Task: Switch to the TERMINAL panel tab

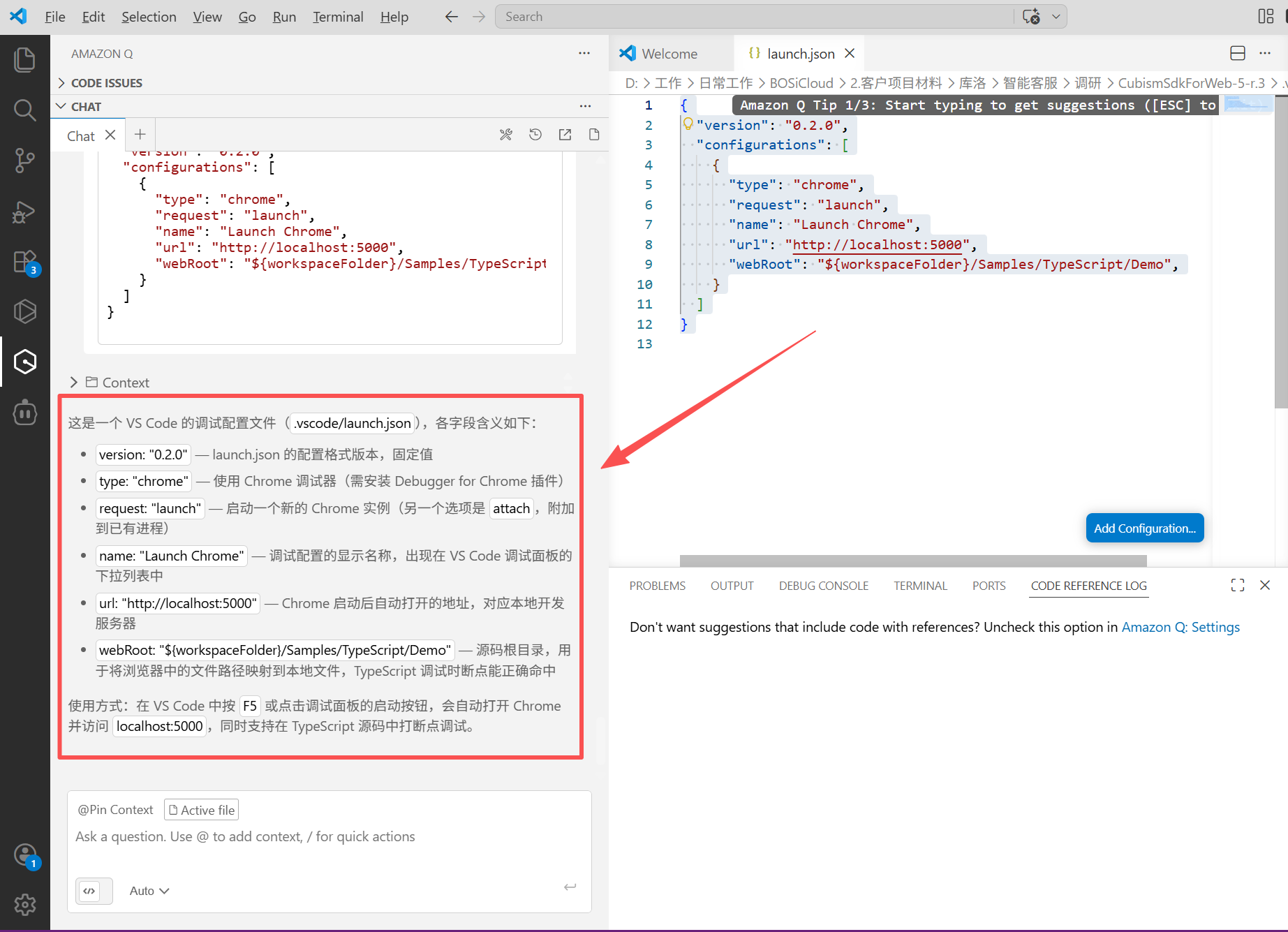Action: point(921,586)
